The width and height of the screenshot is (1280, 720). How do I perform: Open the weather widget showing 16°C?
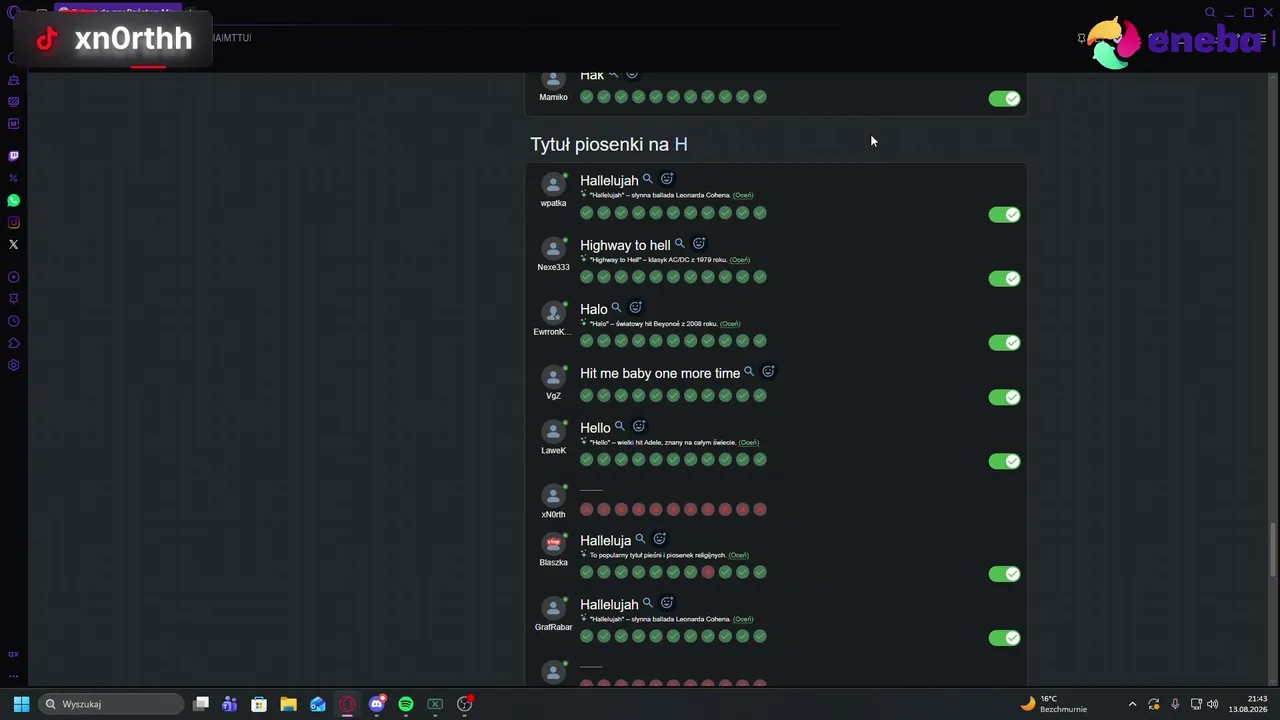click(x=1054, y=704)
